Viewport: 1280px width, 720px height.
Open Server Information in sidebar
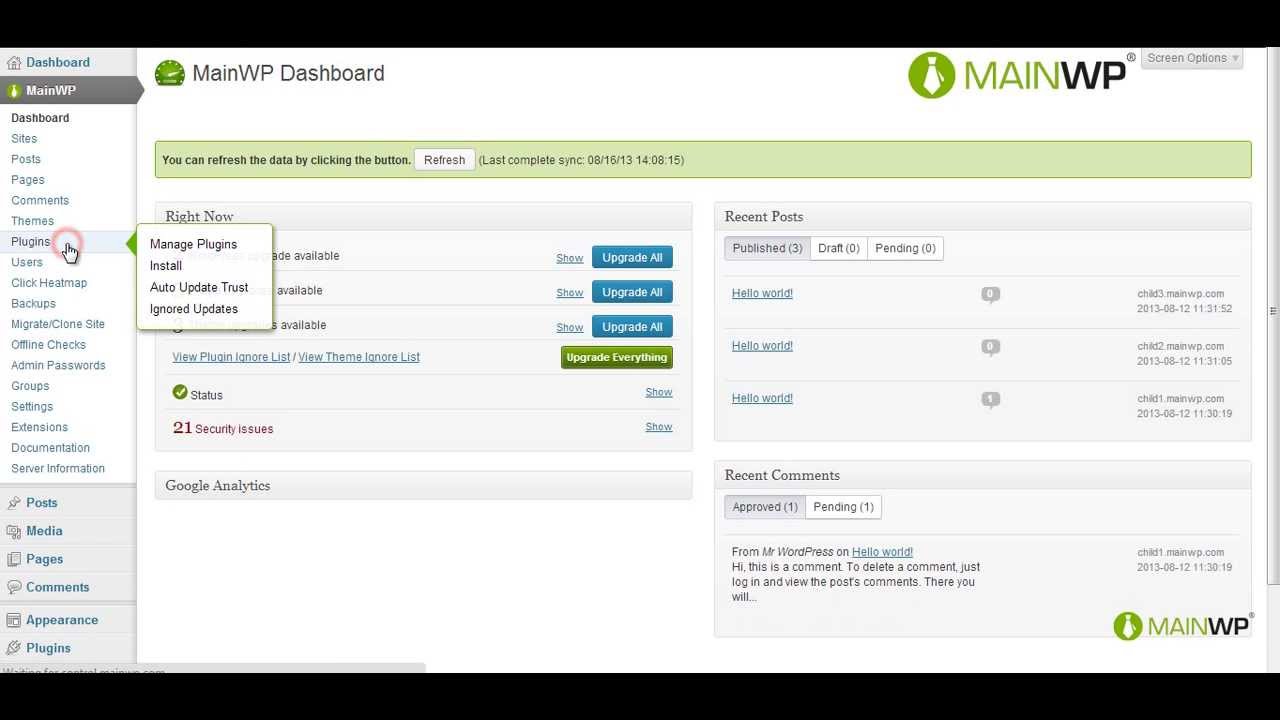click(58, 469)
